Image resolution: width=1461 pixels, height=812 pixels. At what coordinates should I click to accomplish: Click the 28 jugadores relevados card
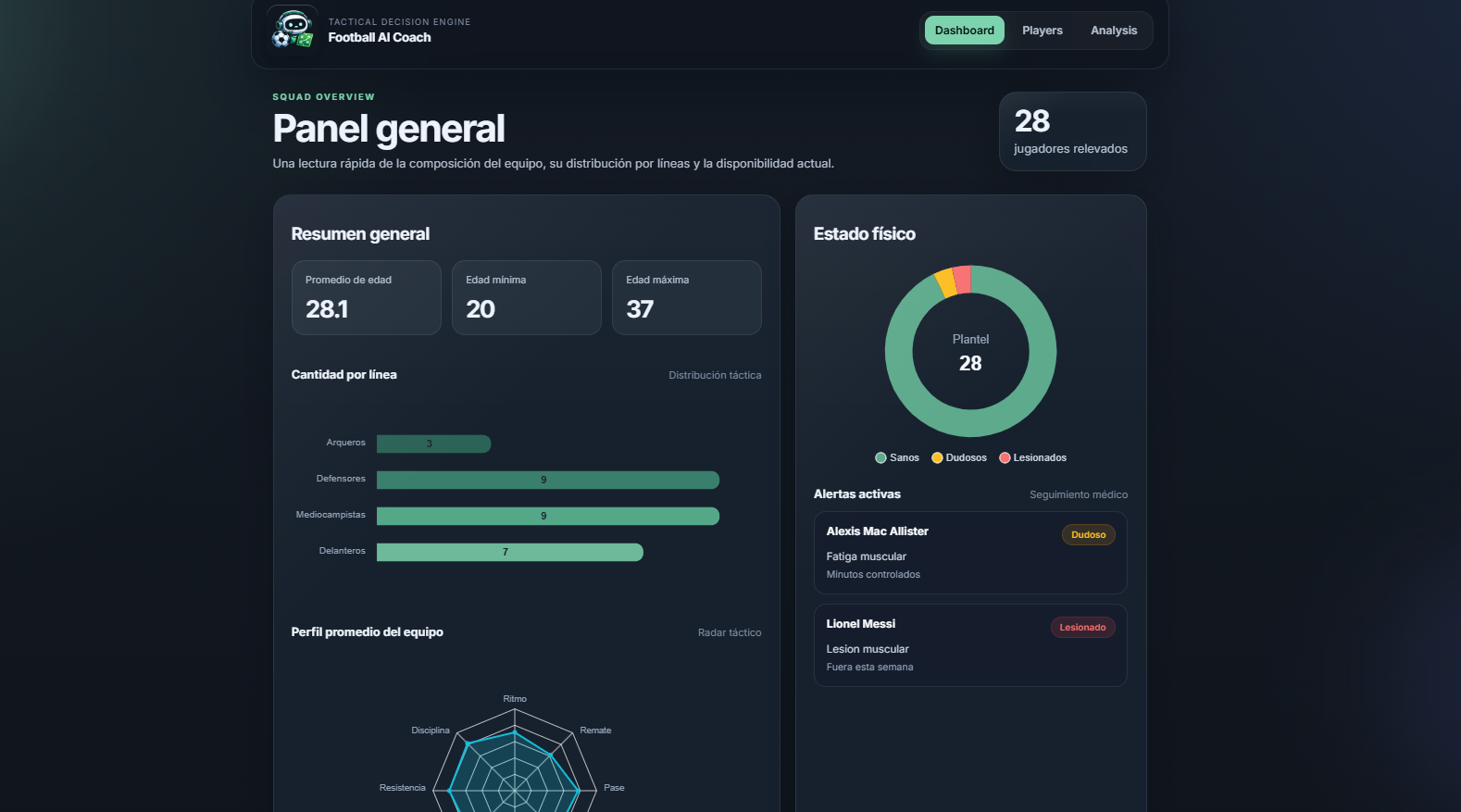point(1072,131)
